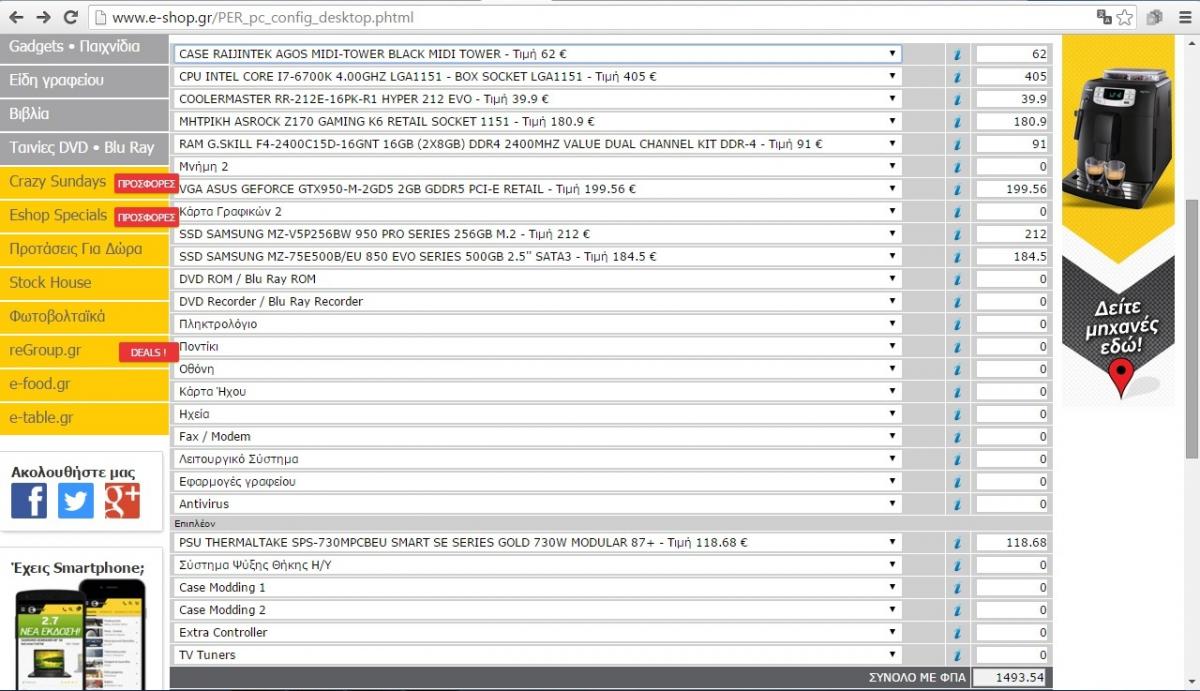The image size is (1200, 691).
Task: Click the price field showing 118.68
Action: pos(1013,543)
